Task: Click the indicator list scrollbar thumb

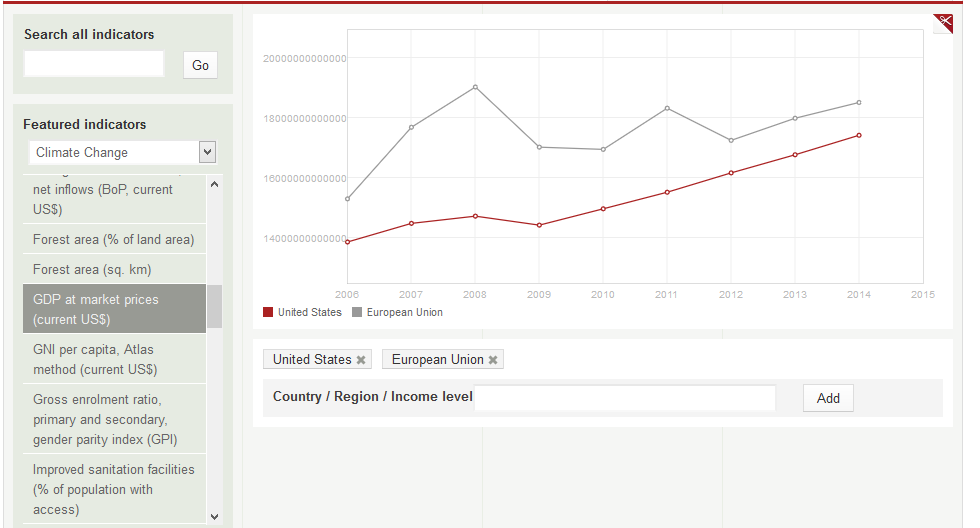Action: [x=214, y=307]
